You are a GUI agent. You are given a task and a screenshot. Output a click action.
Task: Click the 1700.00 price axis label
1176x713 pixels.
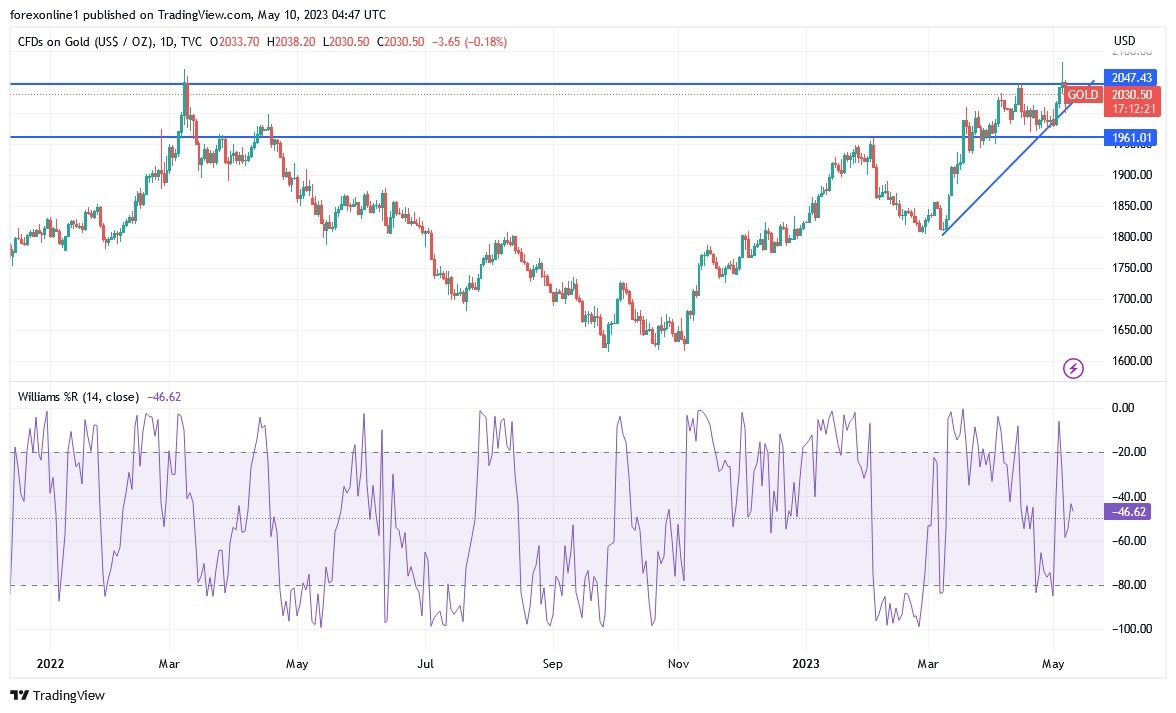pos(1132,299)
